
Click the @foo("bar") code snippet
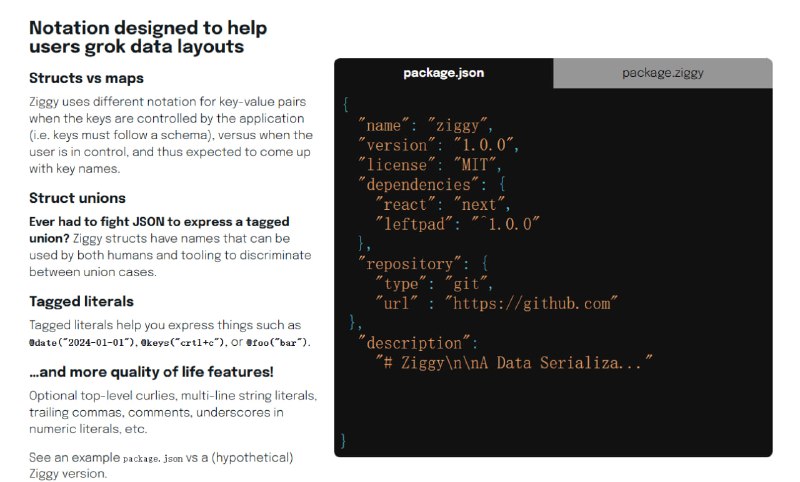278,342
